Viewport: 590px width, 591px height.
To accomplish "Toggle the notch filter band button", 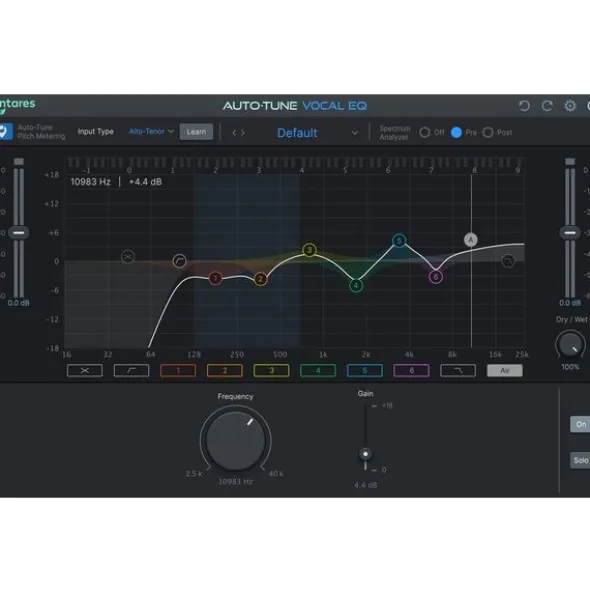I will 85,371.
